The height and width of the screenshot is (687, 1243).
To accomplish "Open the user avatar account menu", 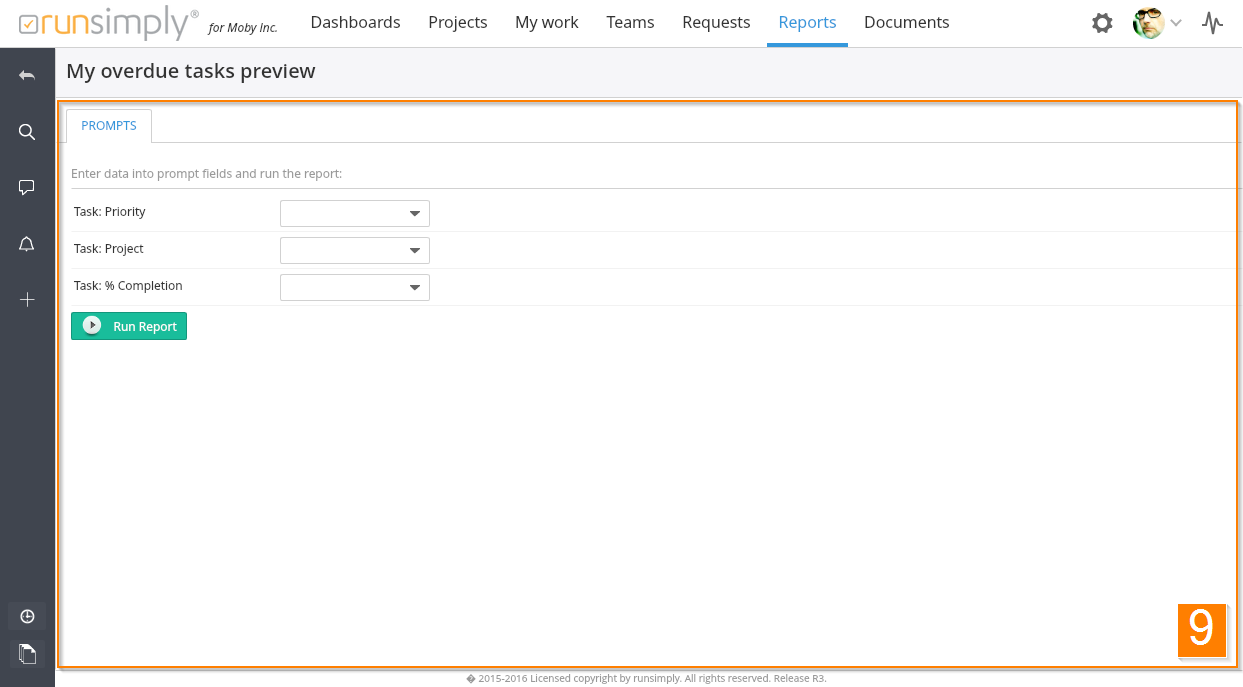I will (x=1156, y=23).
